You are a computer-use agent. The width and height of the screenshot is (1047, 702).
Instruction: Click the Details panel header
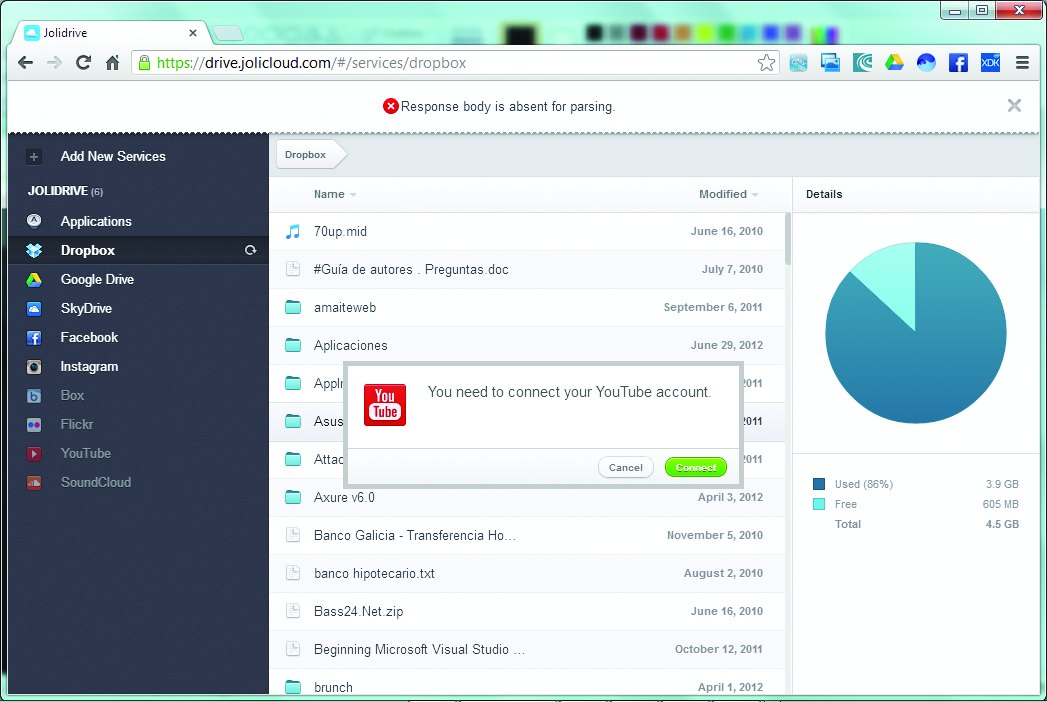pyautogui.click(x=824, y=194)
